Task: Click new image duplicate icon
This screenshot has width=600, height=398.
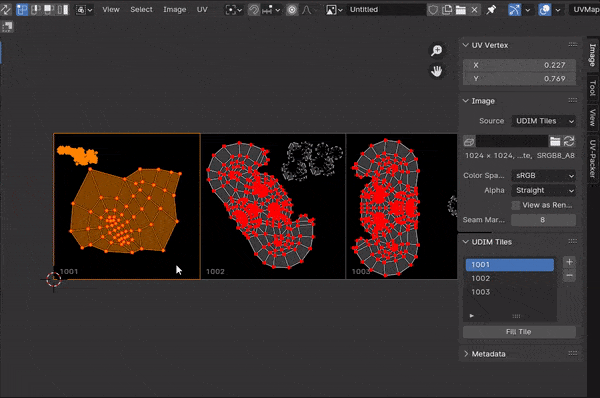Action: (x=447, y=10)
